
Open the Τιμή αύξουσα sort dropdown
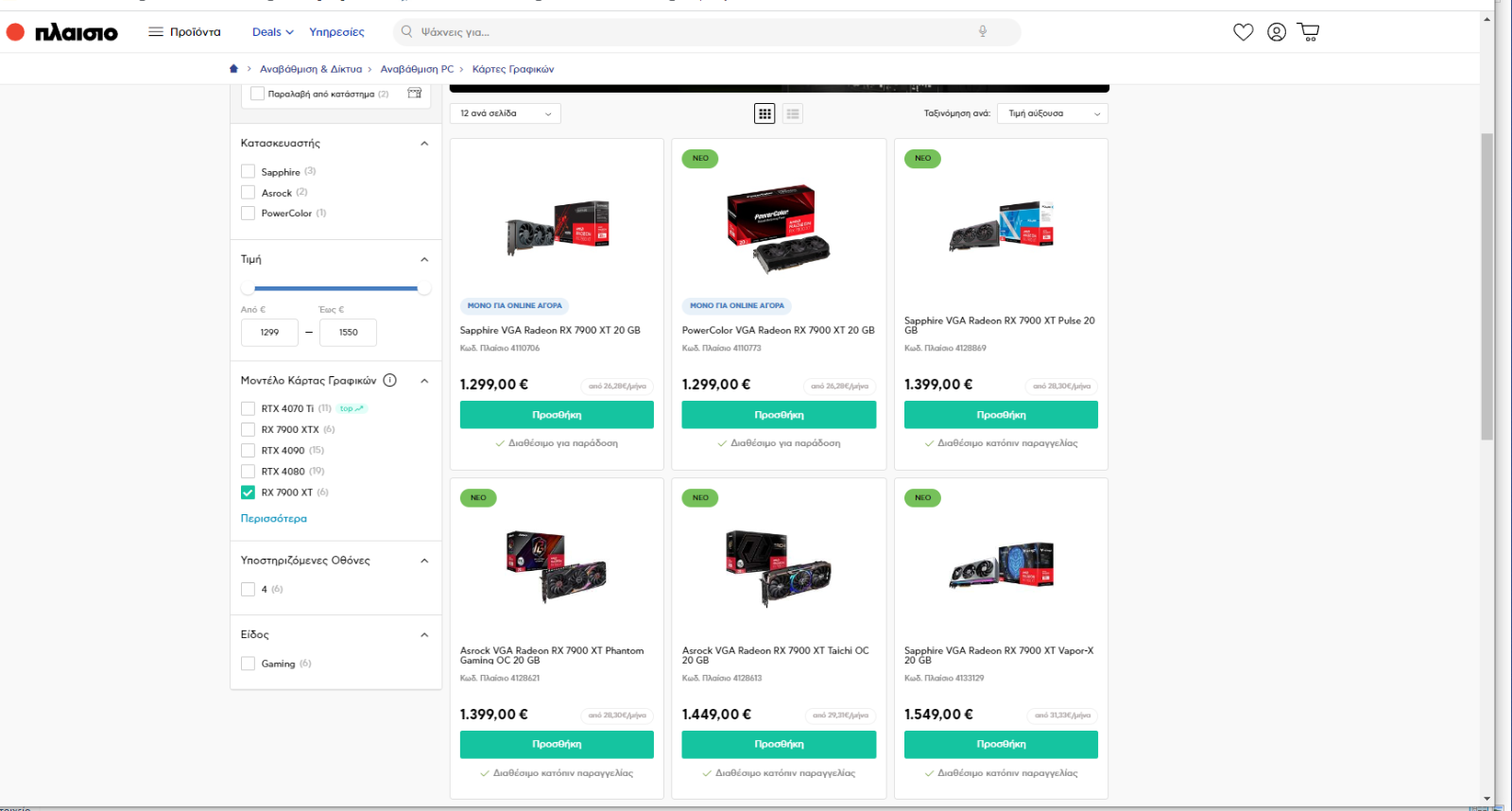pos(1053,113)
